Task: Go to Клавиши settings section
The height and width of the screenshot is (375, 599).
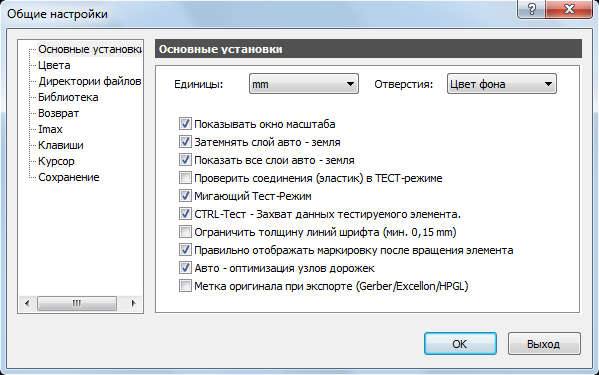Action: [x=61, y=145]
